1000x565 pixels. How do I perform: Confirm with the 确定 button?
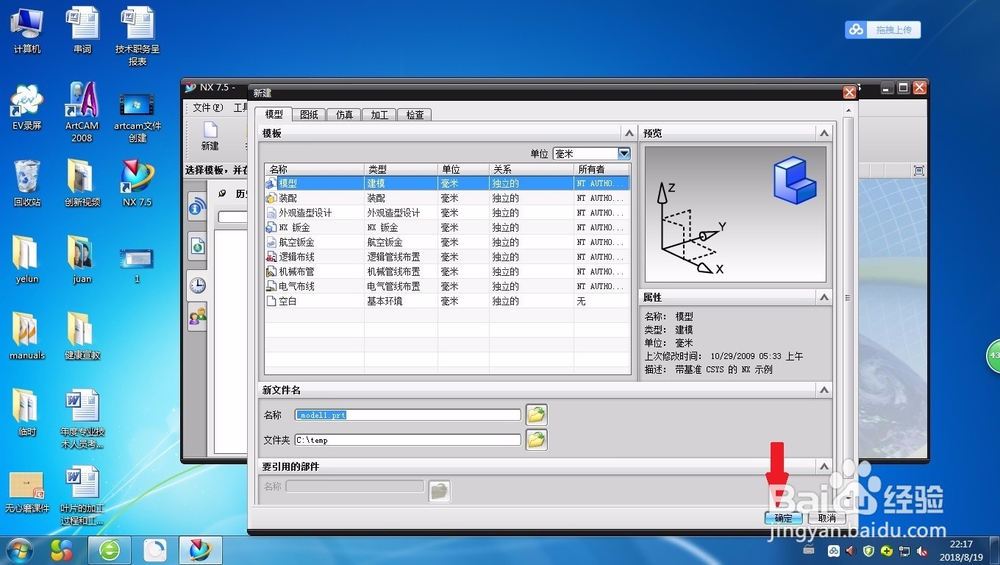[x=783, y=518]
